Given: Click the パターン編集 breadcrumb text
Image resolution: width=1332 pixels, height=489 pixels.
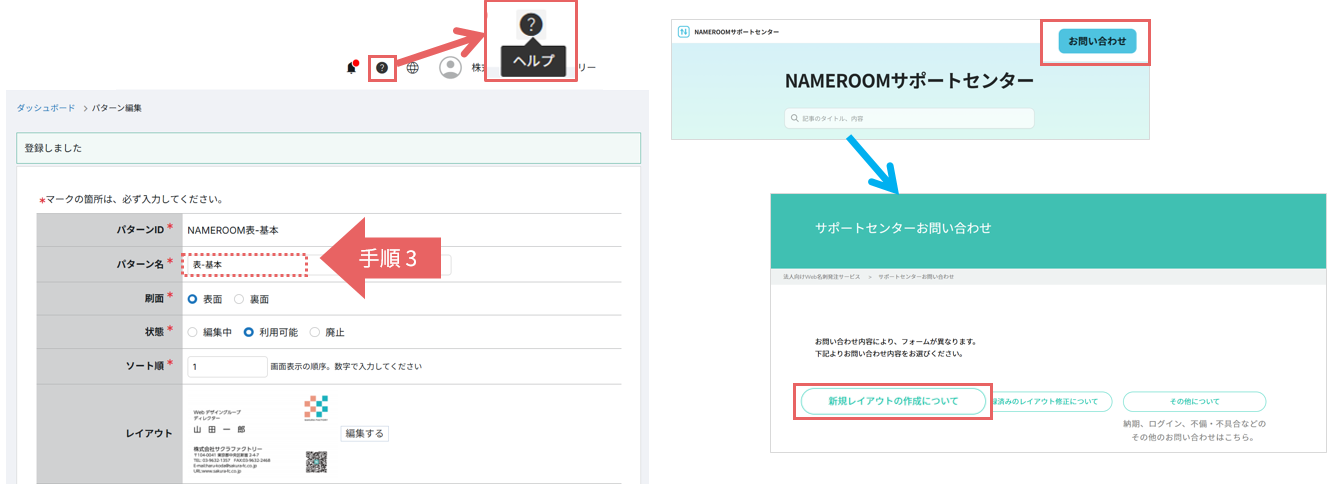Looking at the screenshot, I should point(117,107).
